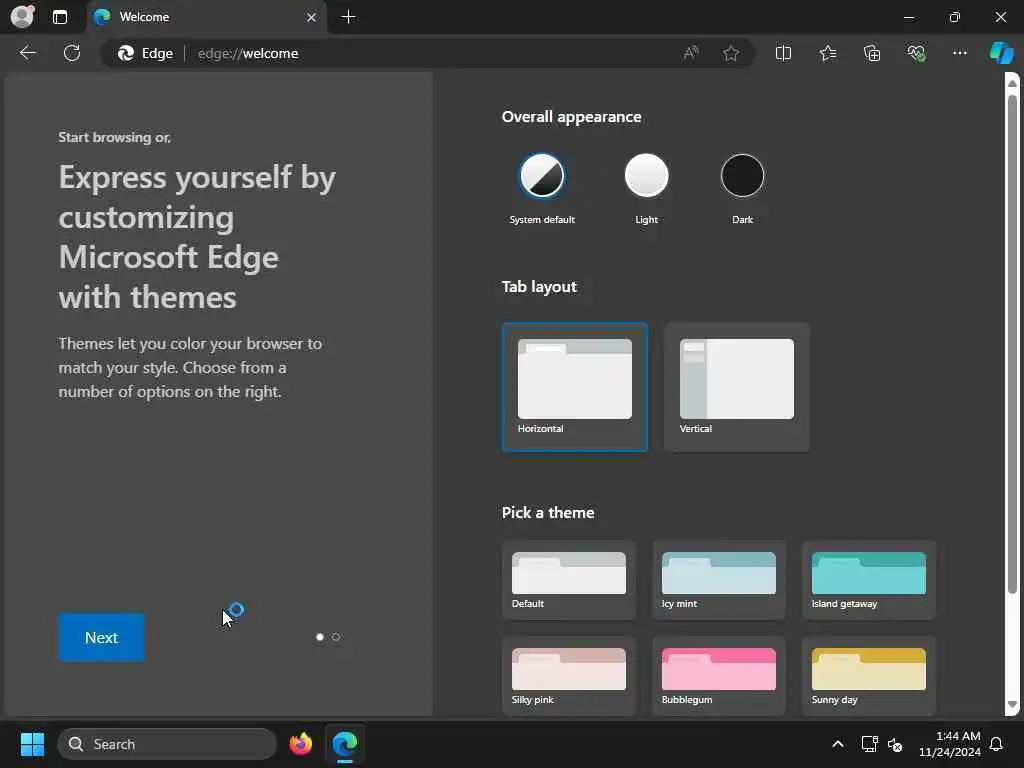Click the Edge taskbar icon

[x=345, y=744]
